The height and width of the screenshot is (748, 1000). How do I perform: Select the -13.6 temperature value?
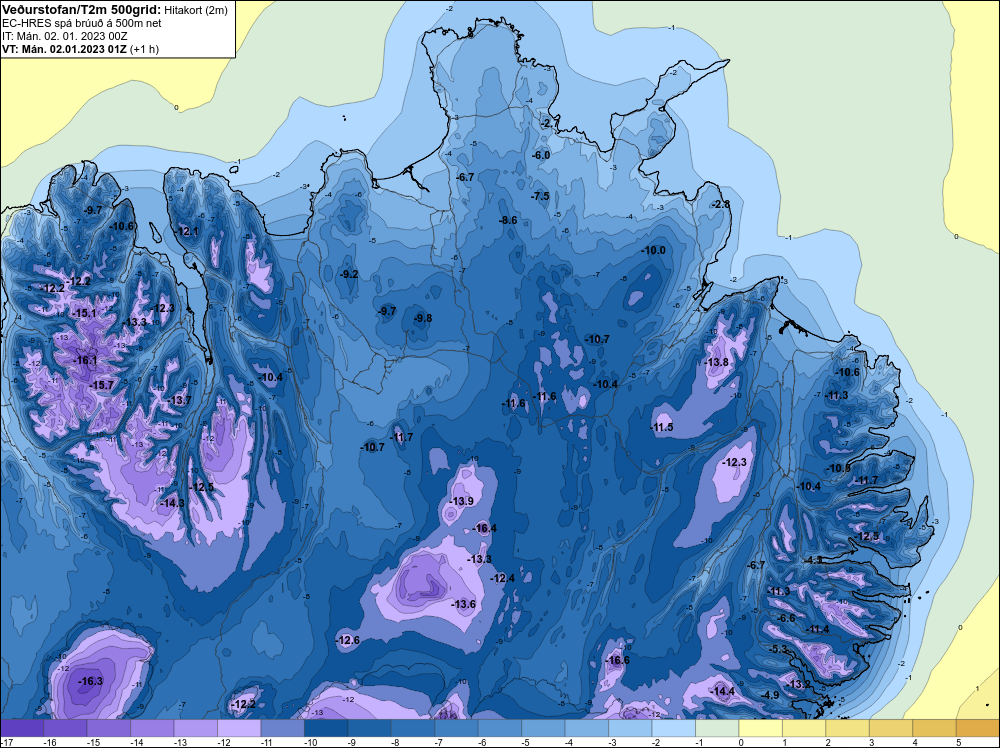click(464, 604)
